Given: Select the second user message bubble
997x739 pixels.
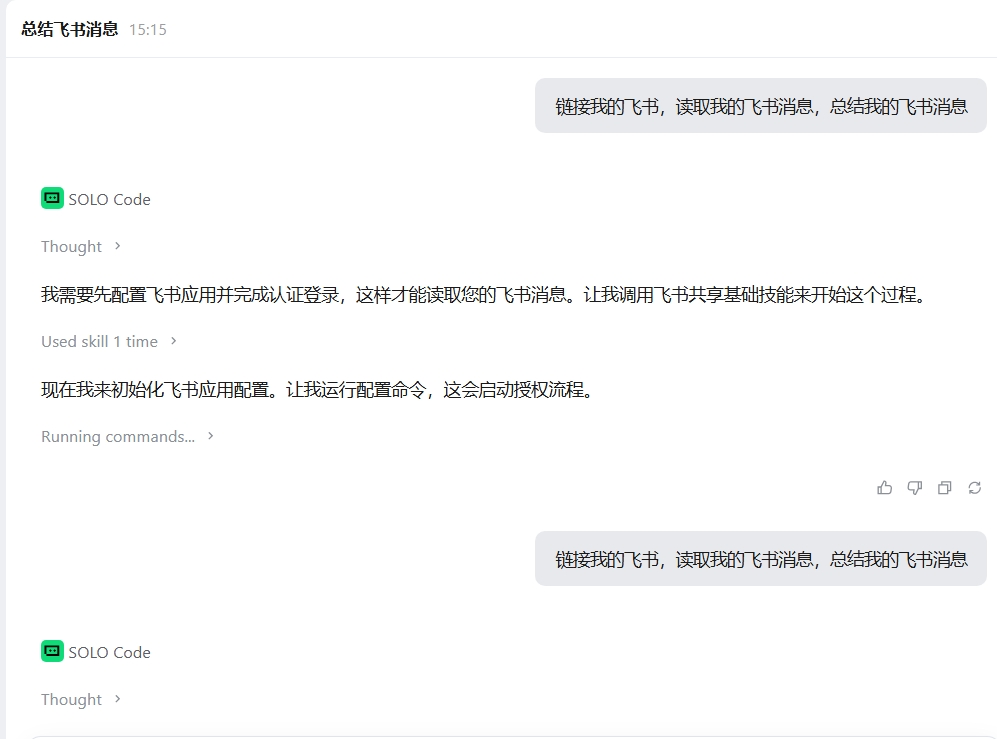Looking at the screenshot, I should 760,558.
